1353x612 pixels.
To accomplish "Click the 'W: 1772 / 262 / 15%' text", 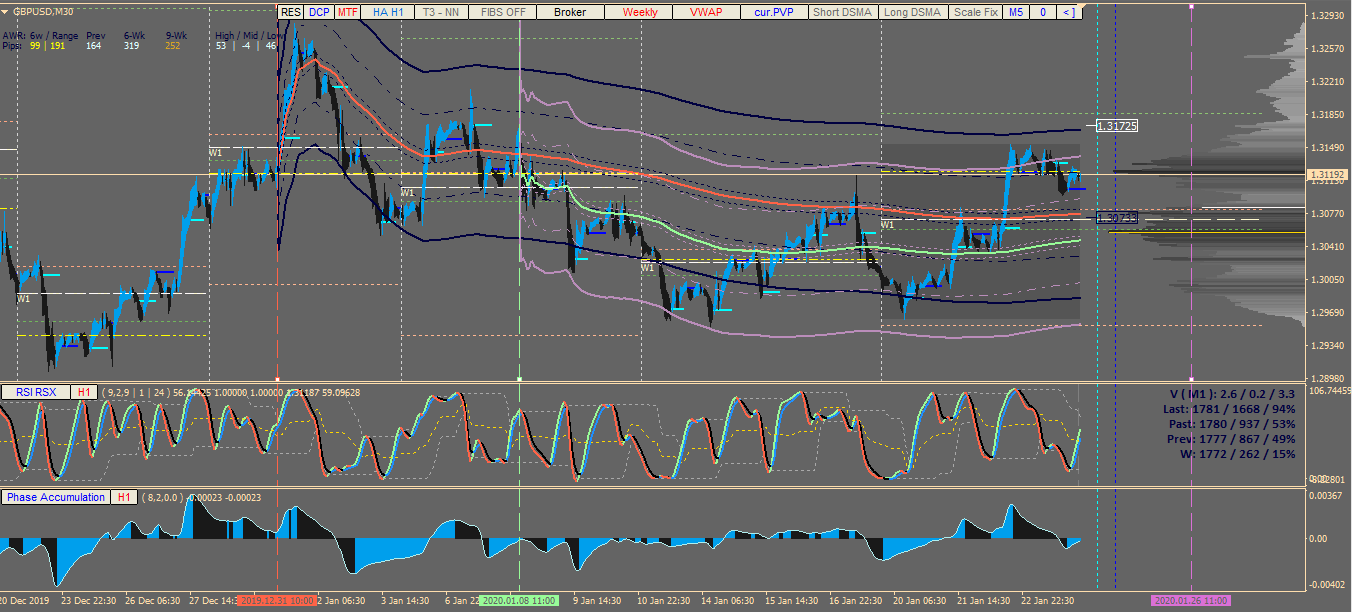I will click(1240, 454).
